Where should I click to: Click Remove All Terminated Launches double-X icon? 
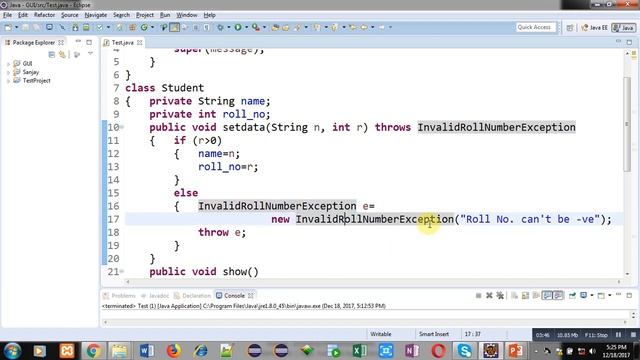pos(500,295)
